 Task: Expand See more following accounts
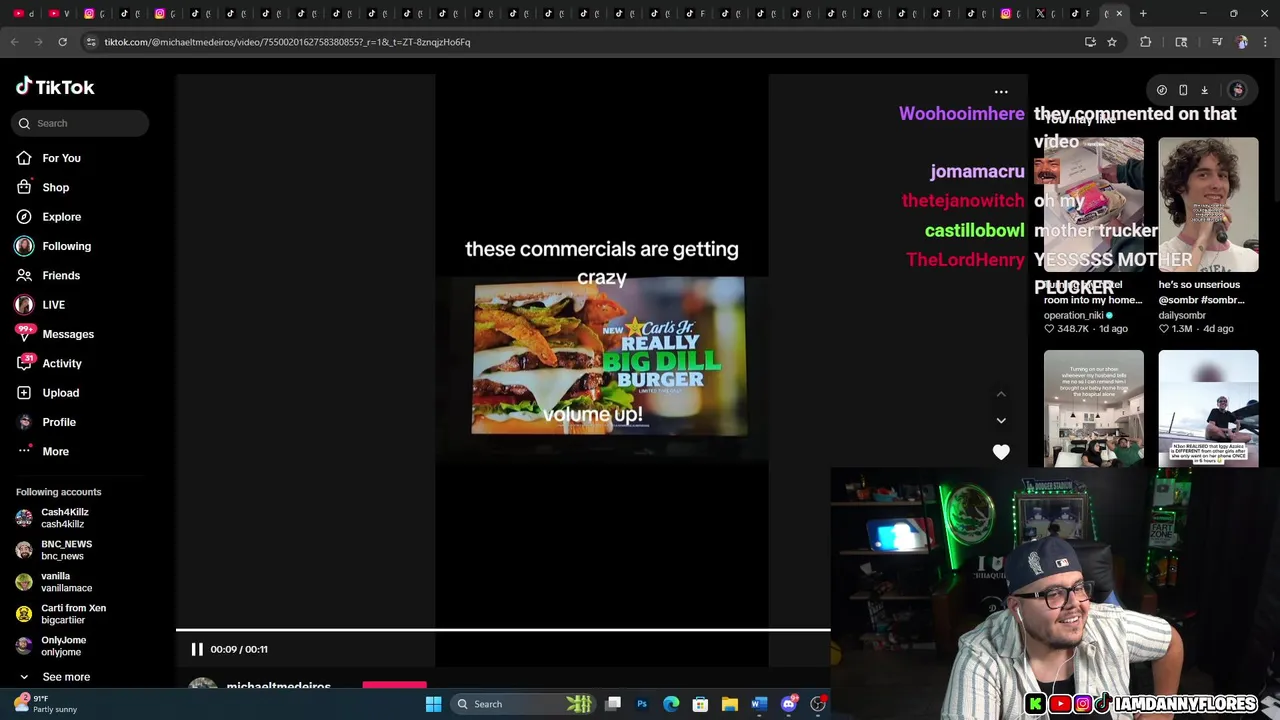pos(66,677)
